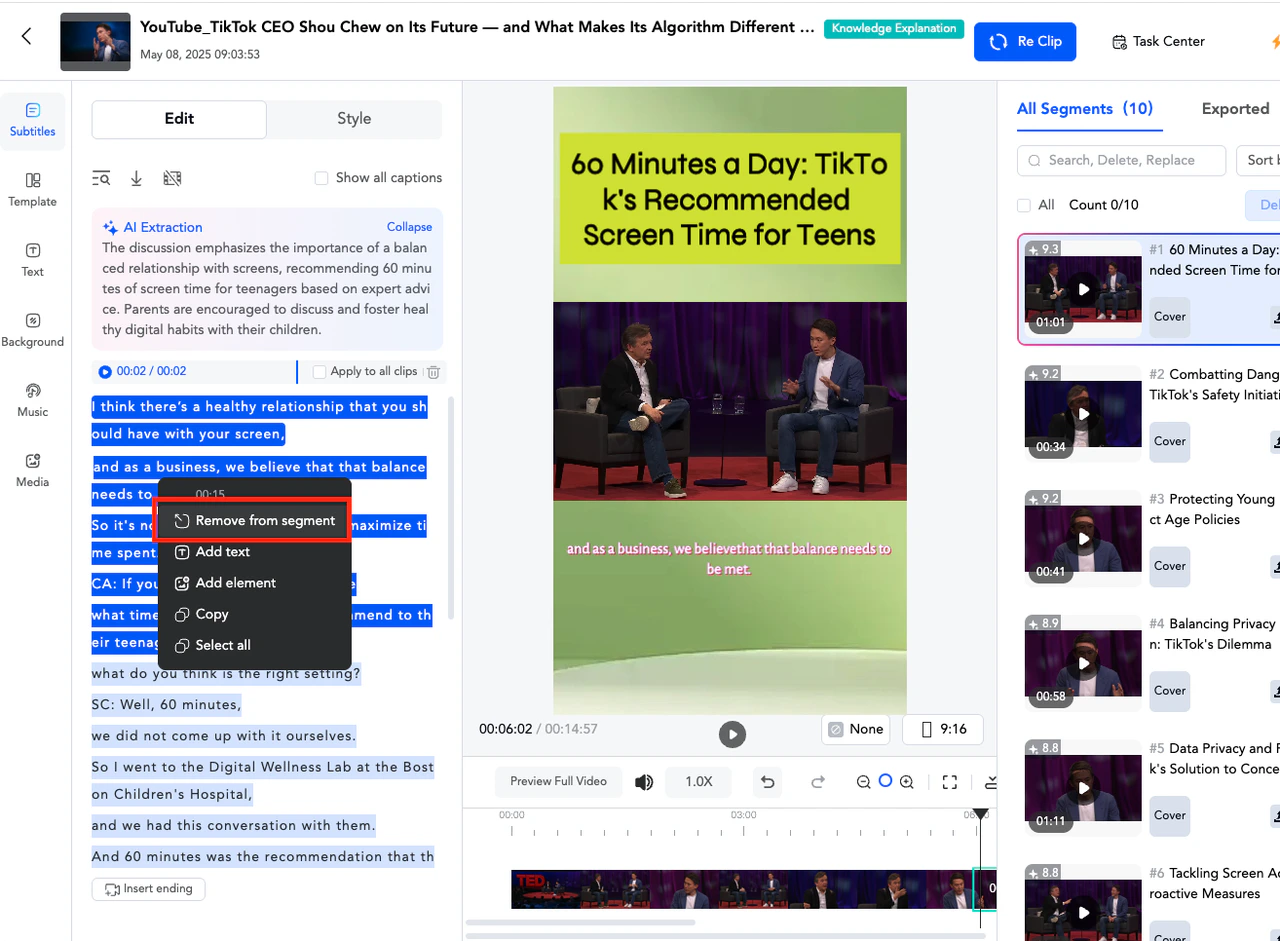
Task: Click subtitle "we did not come up with it ourselves."
Action: click(x=224, y=736)
